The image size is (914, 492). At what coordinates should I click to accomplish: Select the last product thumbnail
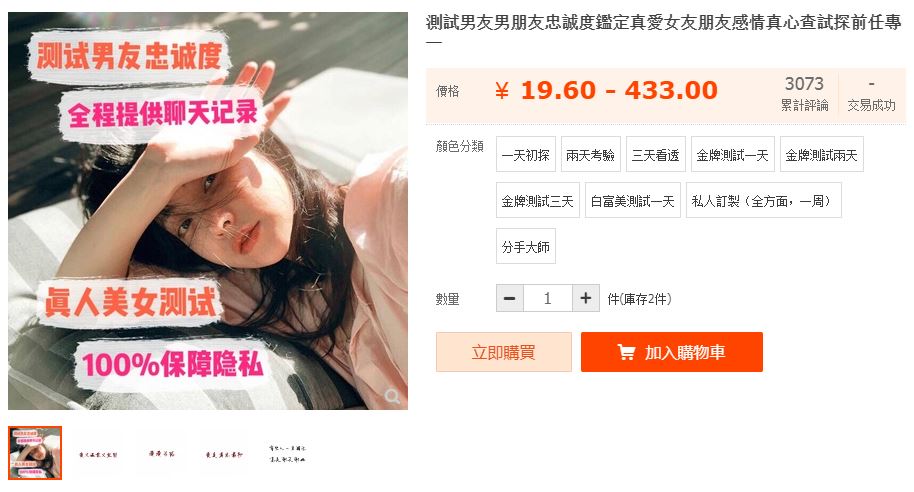click(287, 454)
